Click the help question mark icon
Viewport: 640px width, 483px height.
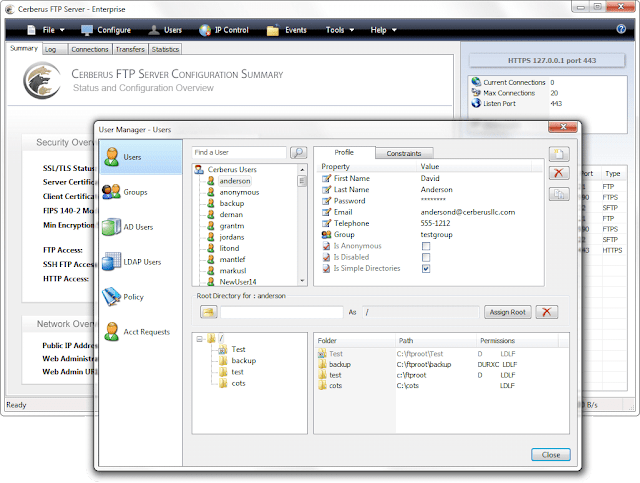(x=621, y=29)
